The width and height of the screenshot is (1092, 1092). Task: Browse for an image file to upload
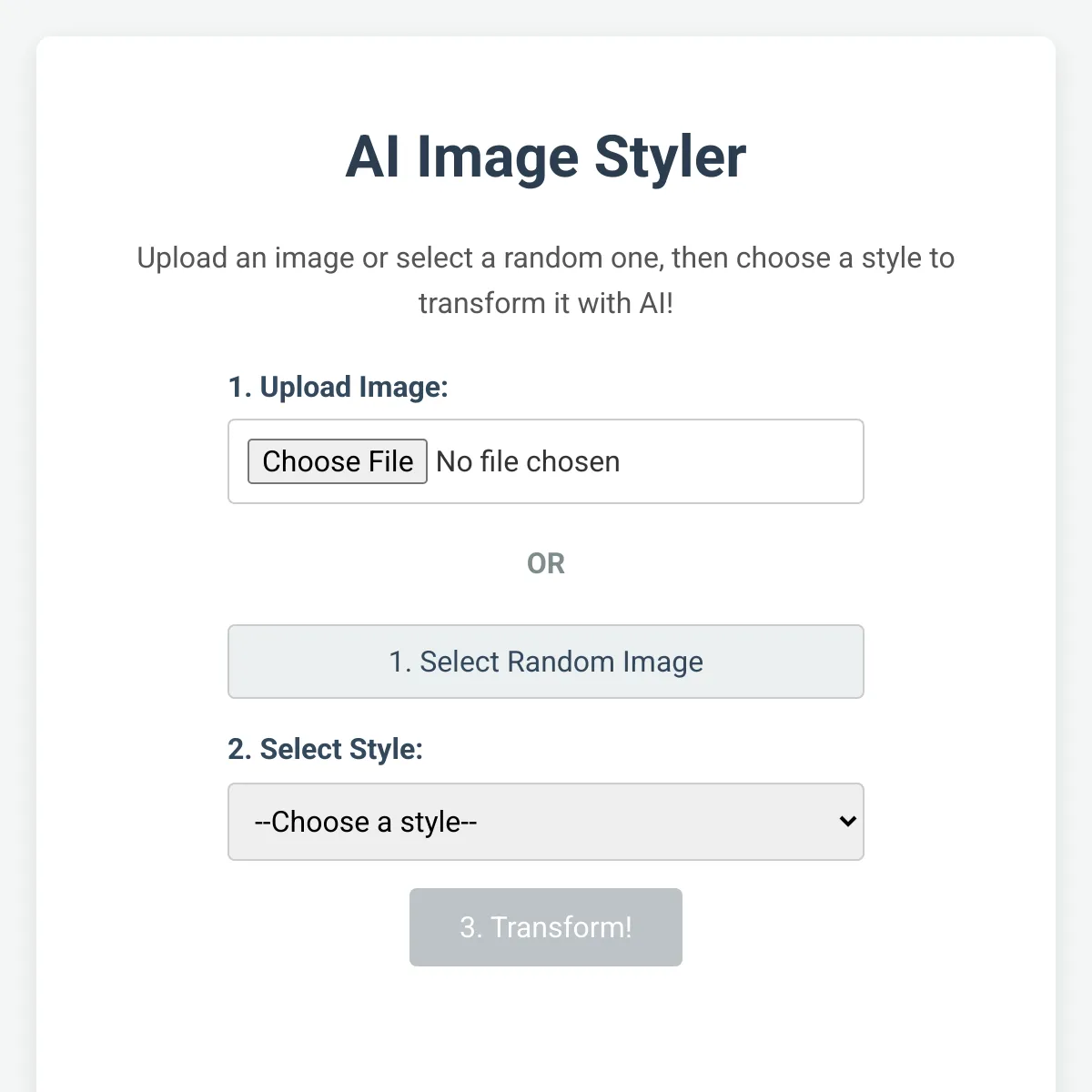(337, 461)
